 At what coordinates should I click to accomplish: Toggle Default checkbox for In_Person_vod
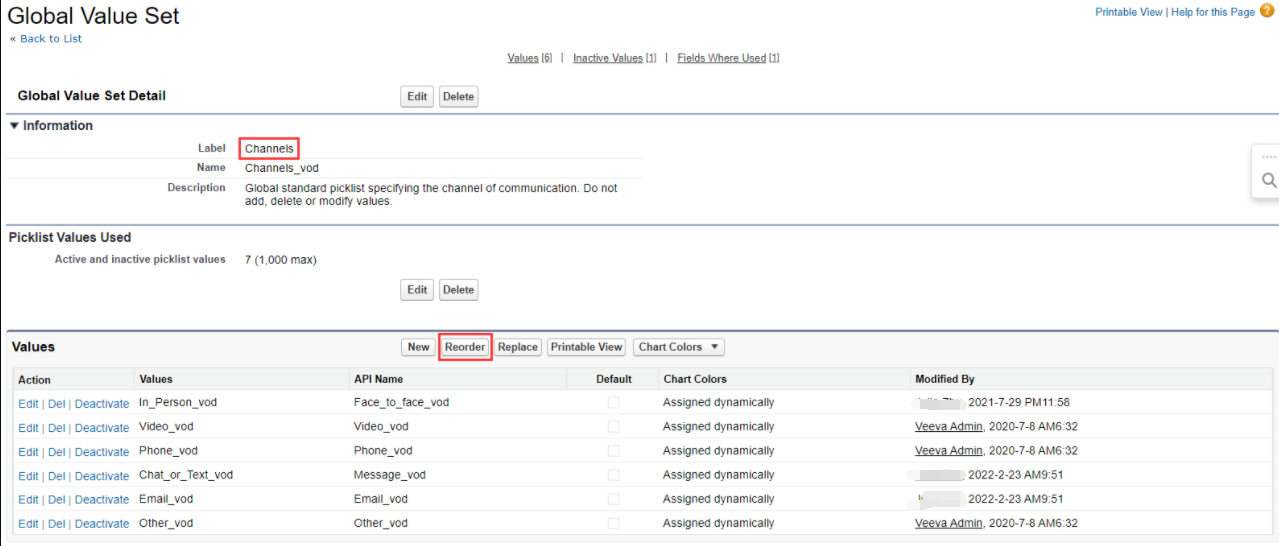click(613, 403)
